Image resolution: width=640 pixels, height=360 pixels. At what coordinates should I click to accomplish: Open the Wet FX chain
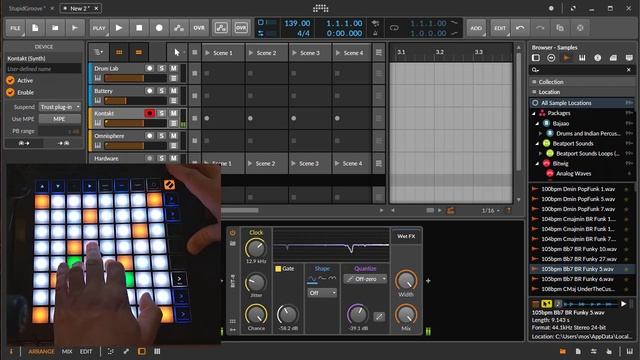(x=406, y=236)
